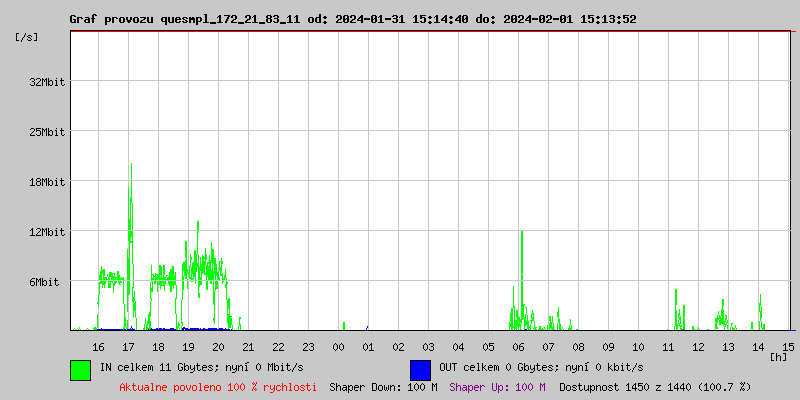Click the hour 00 x-axis marker
The image size is (800, 400).
[x=338, y=346]
